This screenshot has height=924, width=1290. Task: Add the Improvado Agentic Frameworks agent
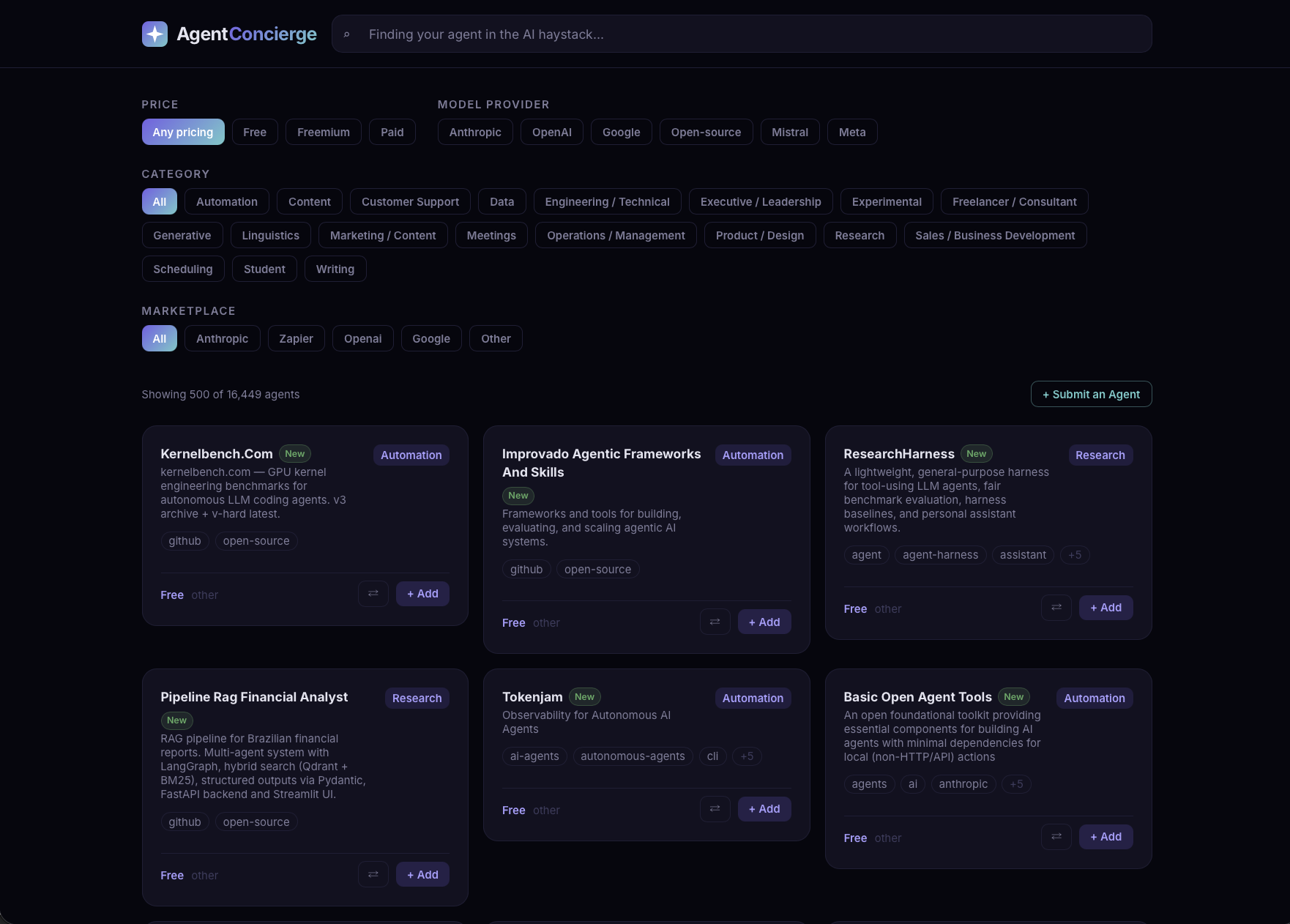[764, 622]
